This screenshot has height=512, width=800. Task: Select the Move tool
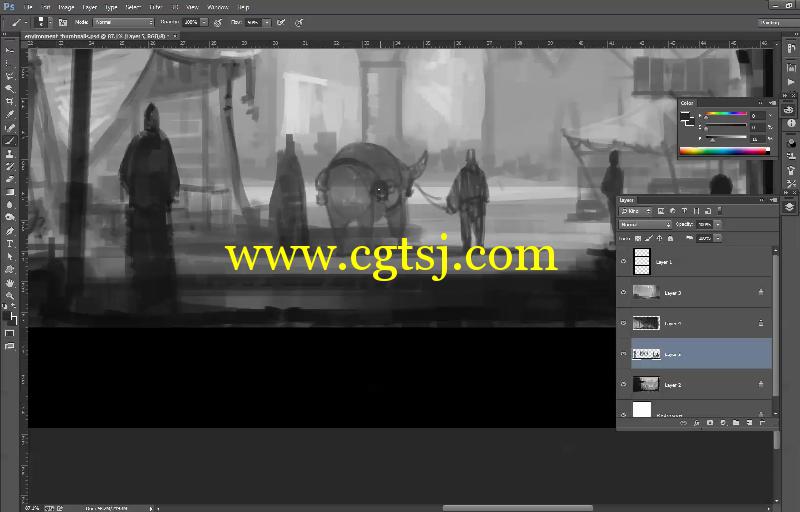(10, 50)
